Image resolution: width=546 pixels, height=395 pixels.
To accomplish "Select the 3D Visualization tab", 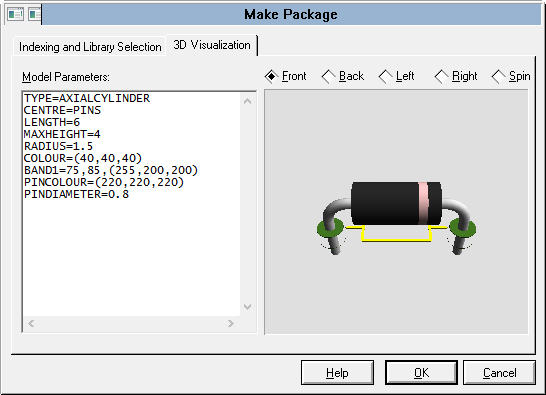I will pyautogui.click(x=212, y=45).
